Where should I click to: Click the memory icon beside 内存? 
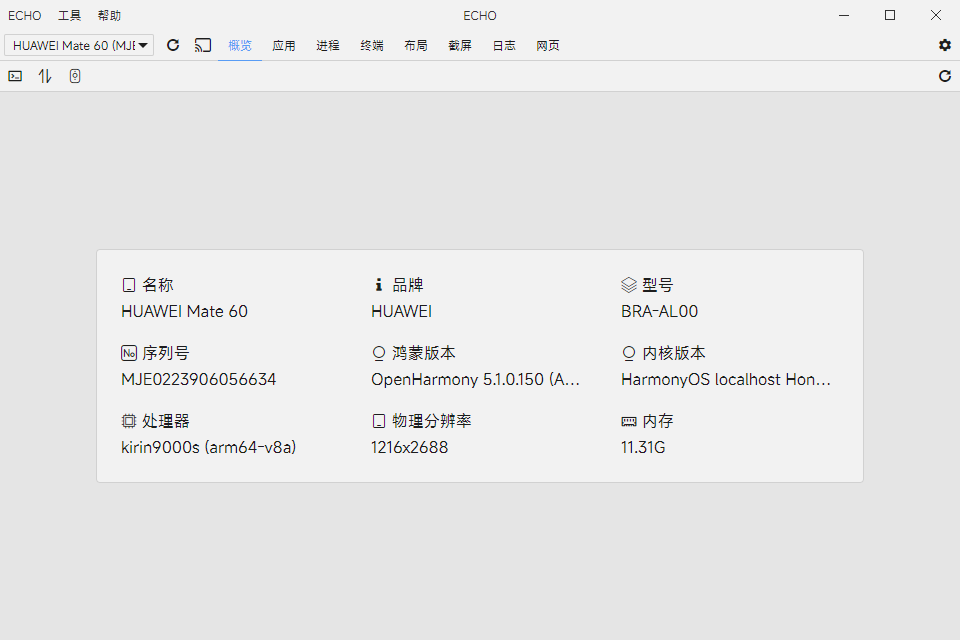point(629,420)
